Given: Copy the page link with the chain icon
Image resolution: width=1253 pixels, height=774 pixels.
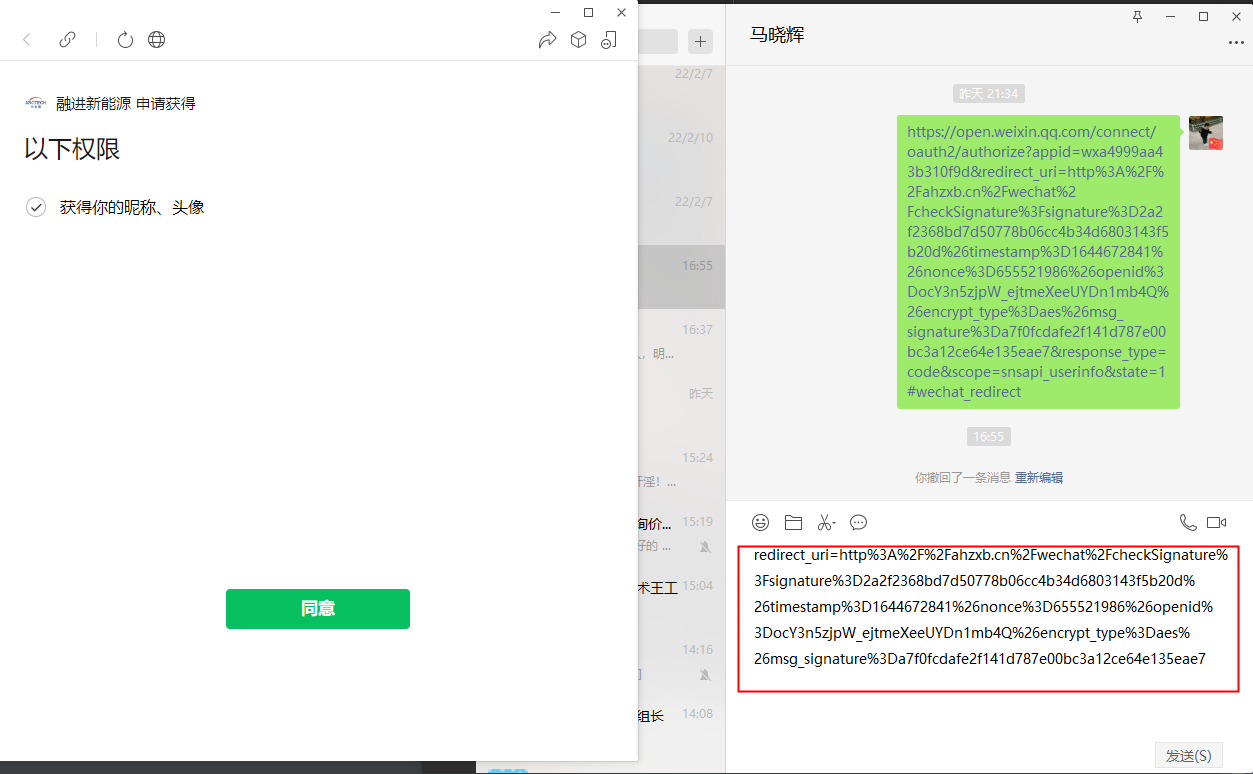Looking at the screenshot, I should point(67,40).
